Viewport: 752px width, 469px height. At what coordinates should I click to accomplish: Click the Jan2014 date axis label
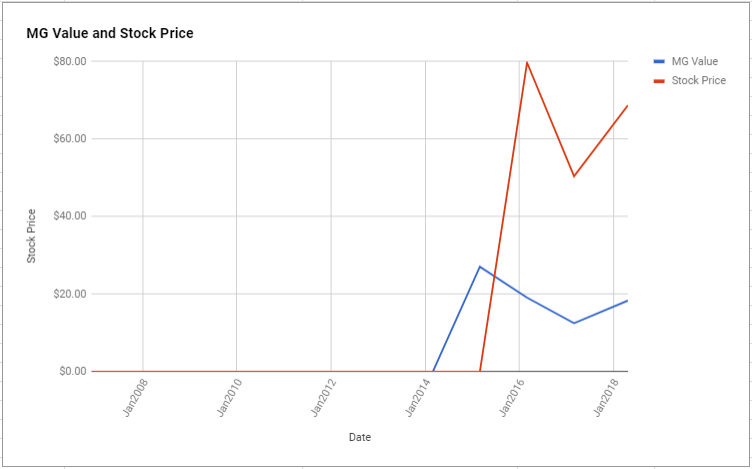(418, 398)
